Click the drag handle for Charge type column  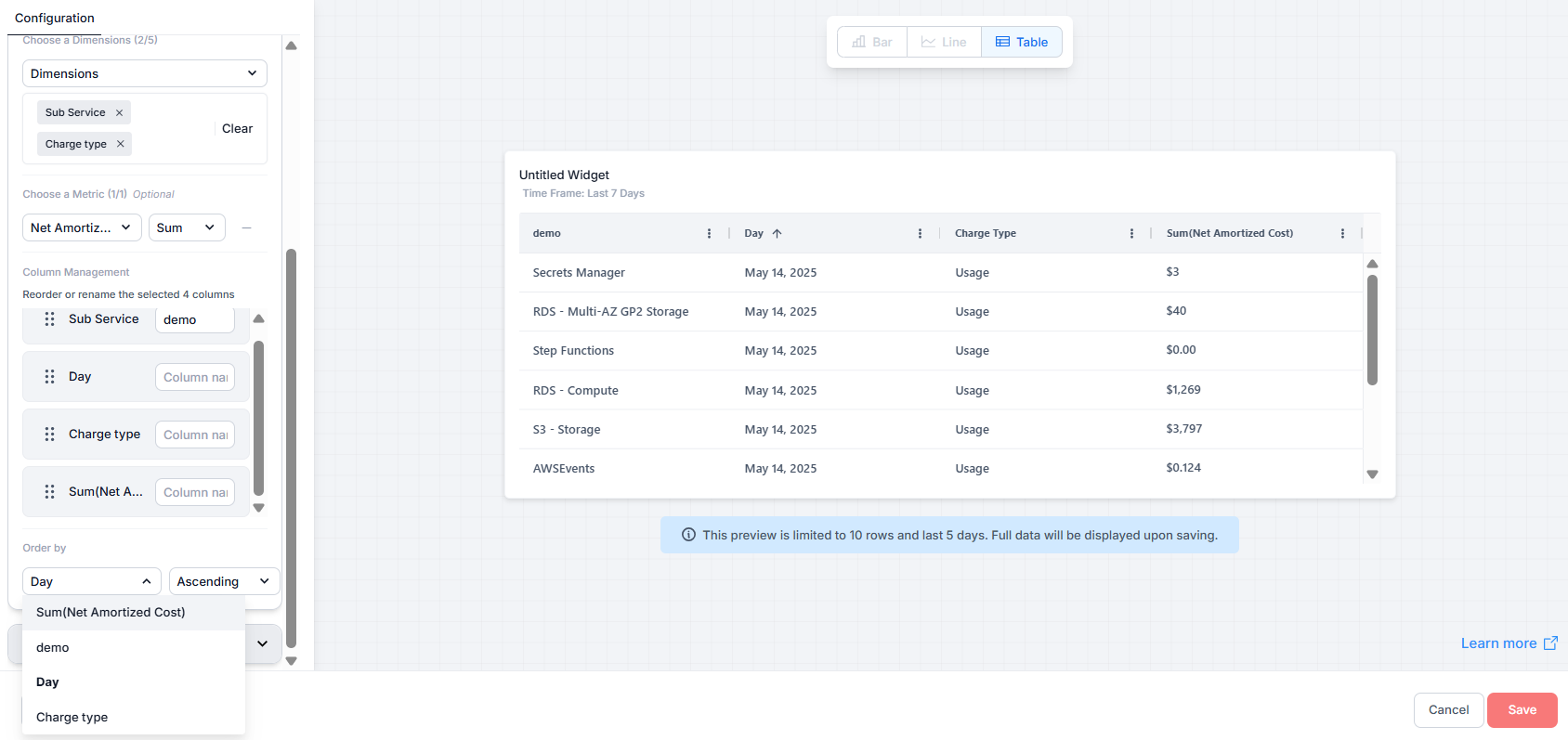tap(49, 435)
